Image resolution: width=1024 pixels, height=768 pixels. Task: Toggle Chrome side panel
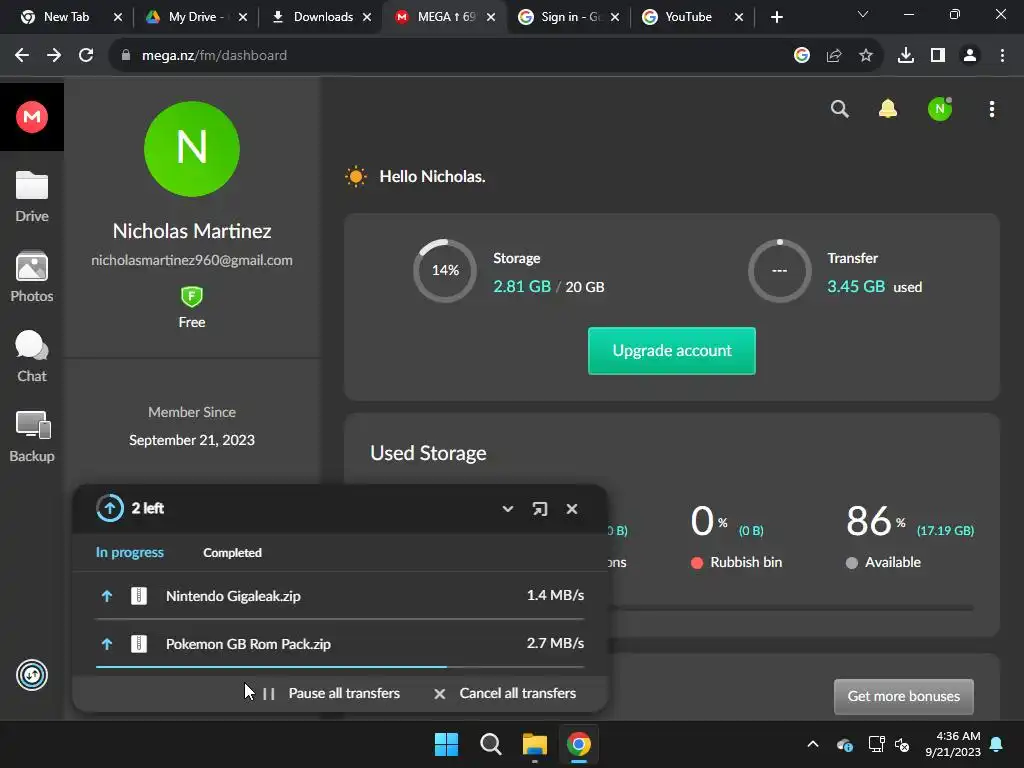pos(938,56)
